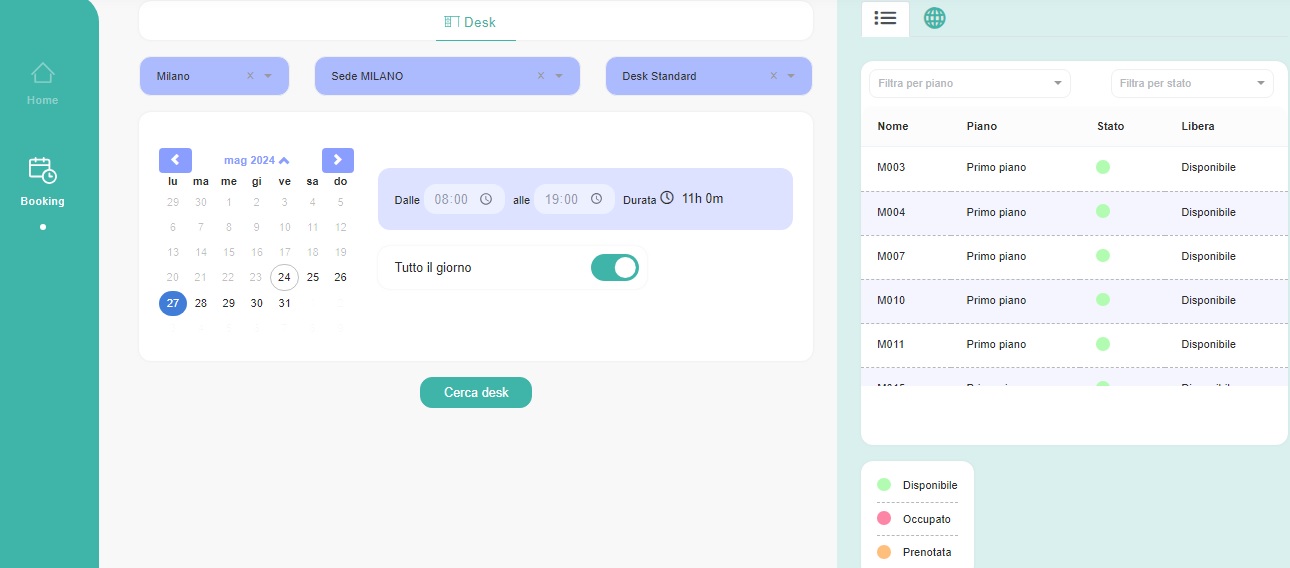The width and height of the screenshot is (1290, 568).
Task: Switch to list view icon
Action: [885, 18]
